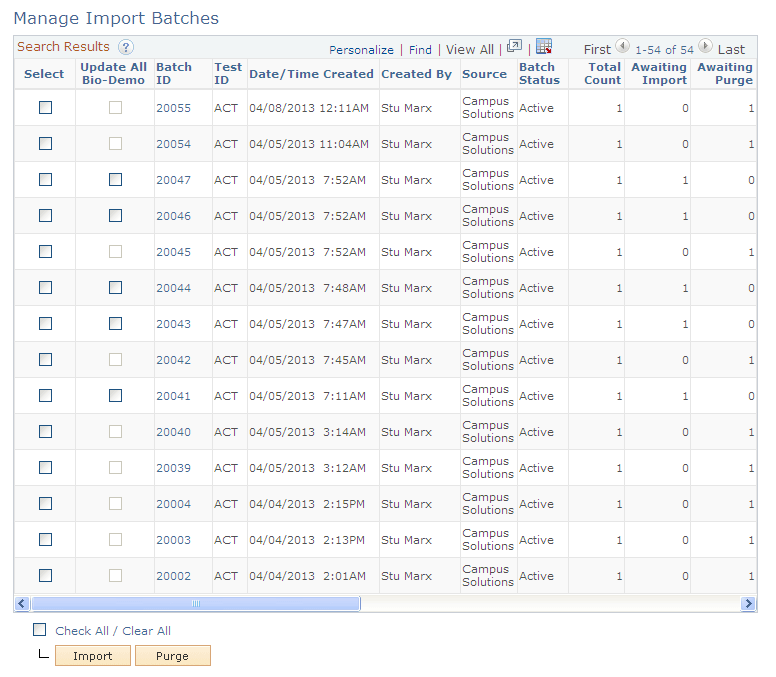Click the Check All / Clear All link

click(x=113, y=631)
